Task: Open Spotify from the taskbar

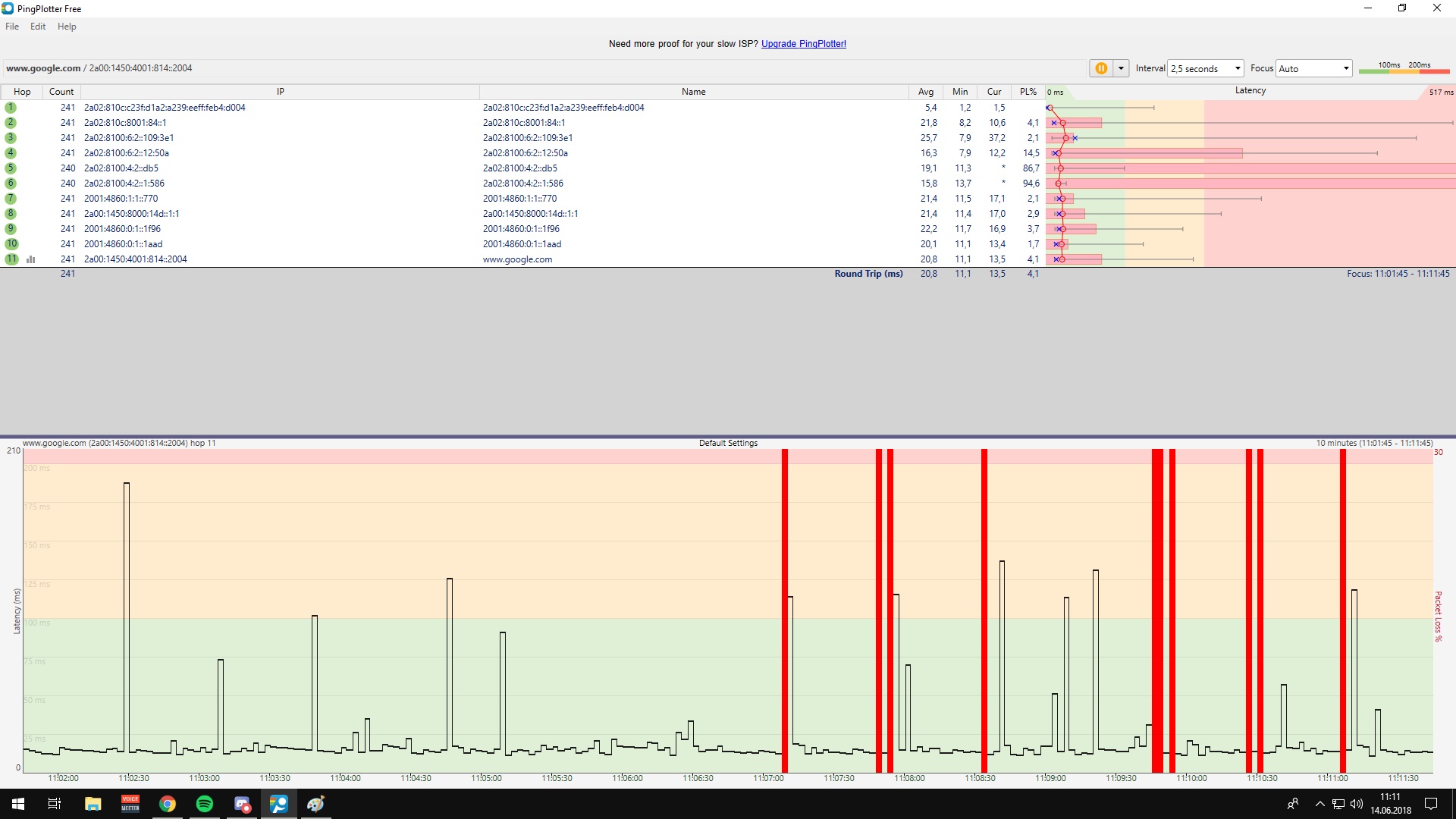Action: (205, 804)
